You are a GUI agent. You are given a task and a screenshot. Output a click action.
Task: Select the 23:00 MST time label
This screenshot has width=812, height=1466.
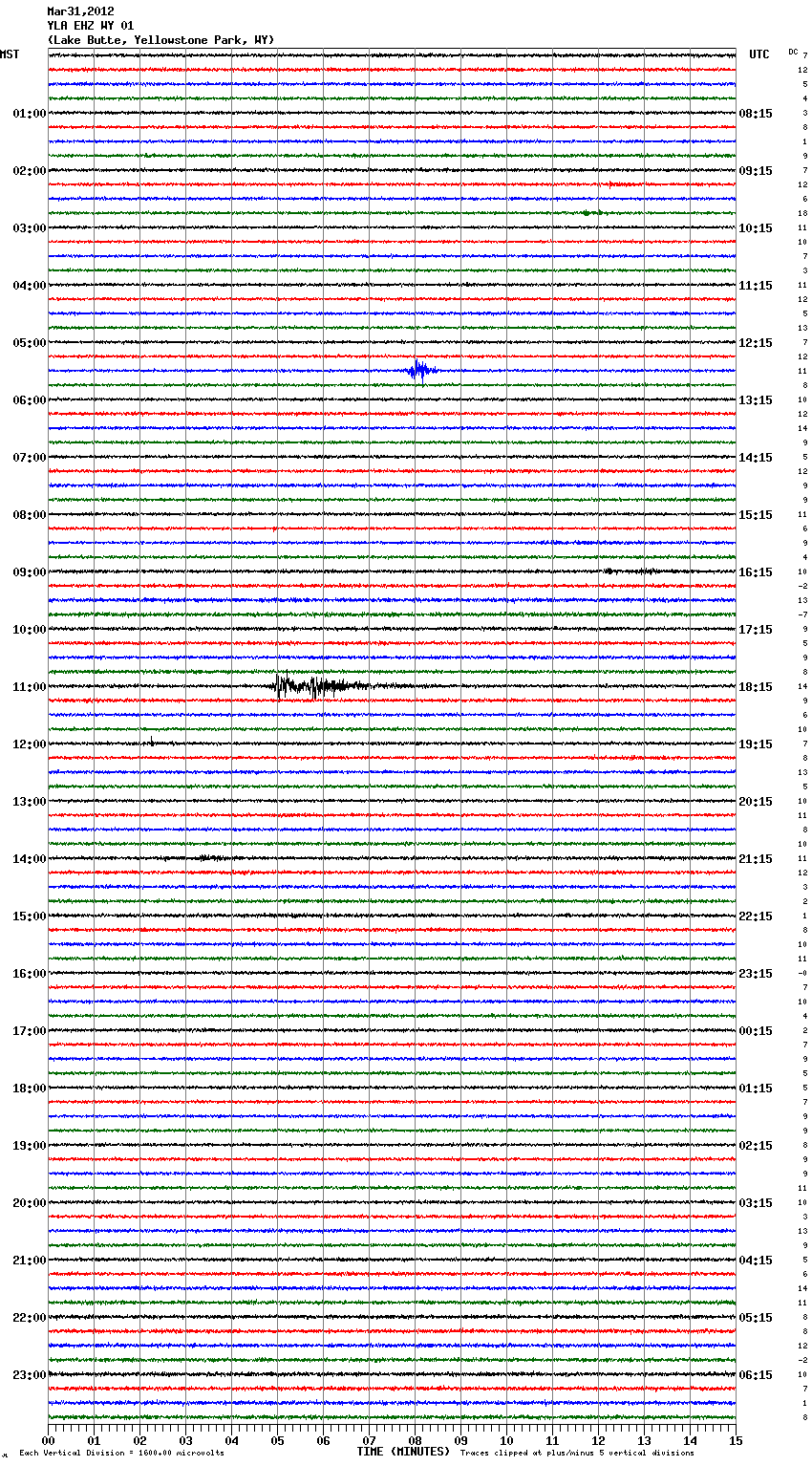tap(30, 1375)
